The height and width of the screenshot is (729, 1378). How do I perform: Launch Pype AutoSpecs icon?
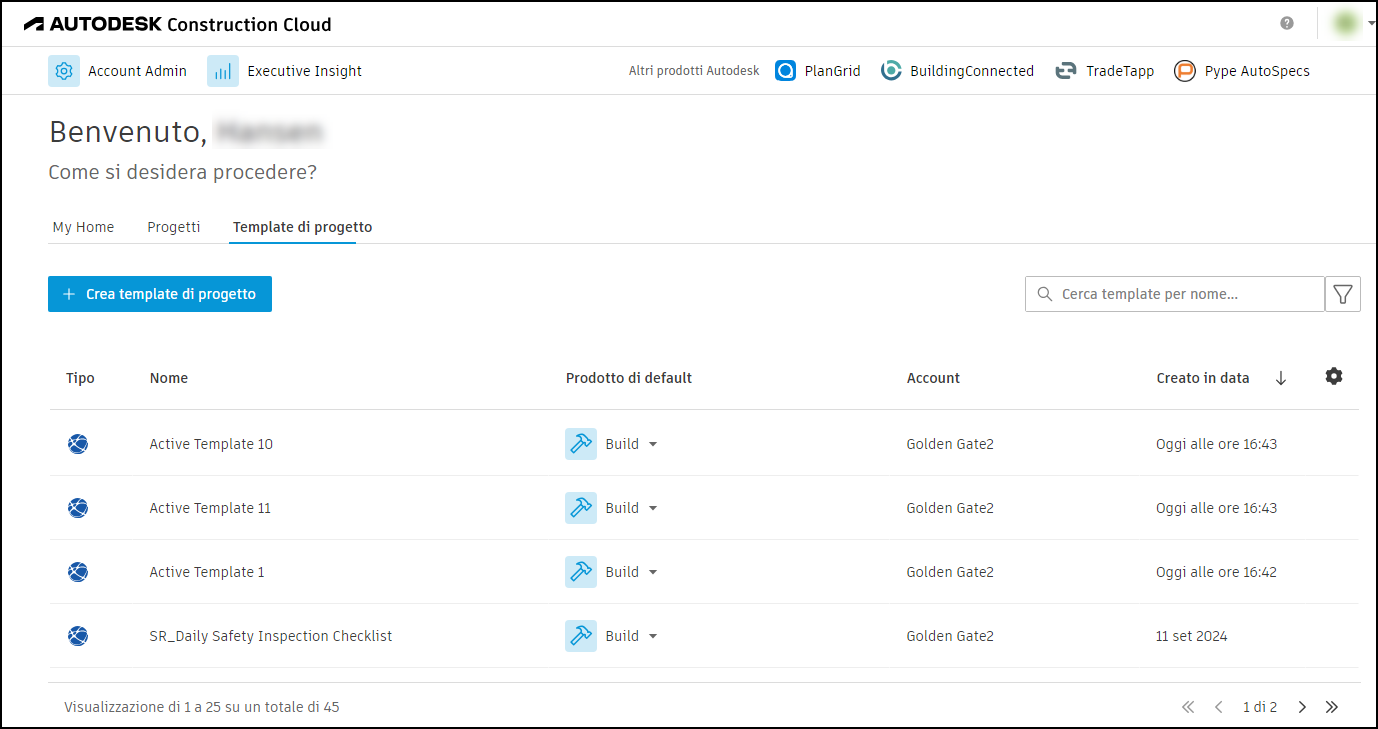1185,71
